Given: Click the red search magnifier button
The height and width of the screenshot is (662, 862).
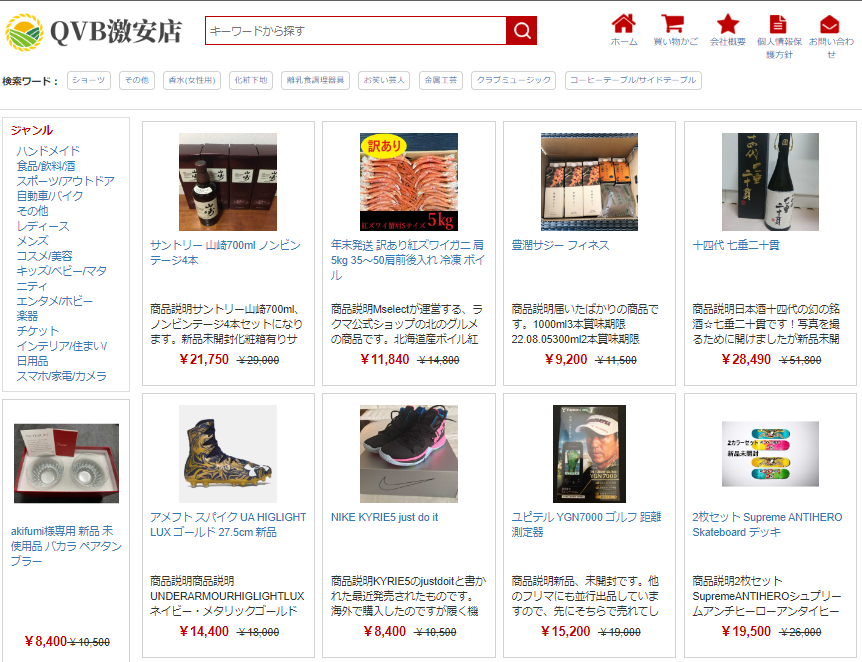Looking at the screenshot, I should (521, 30).
